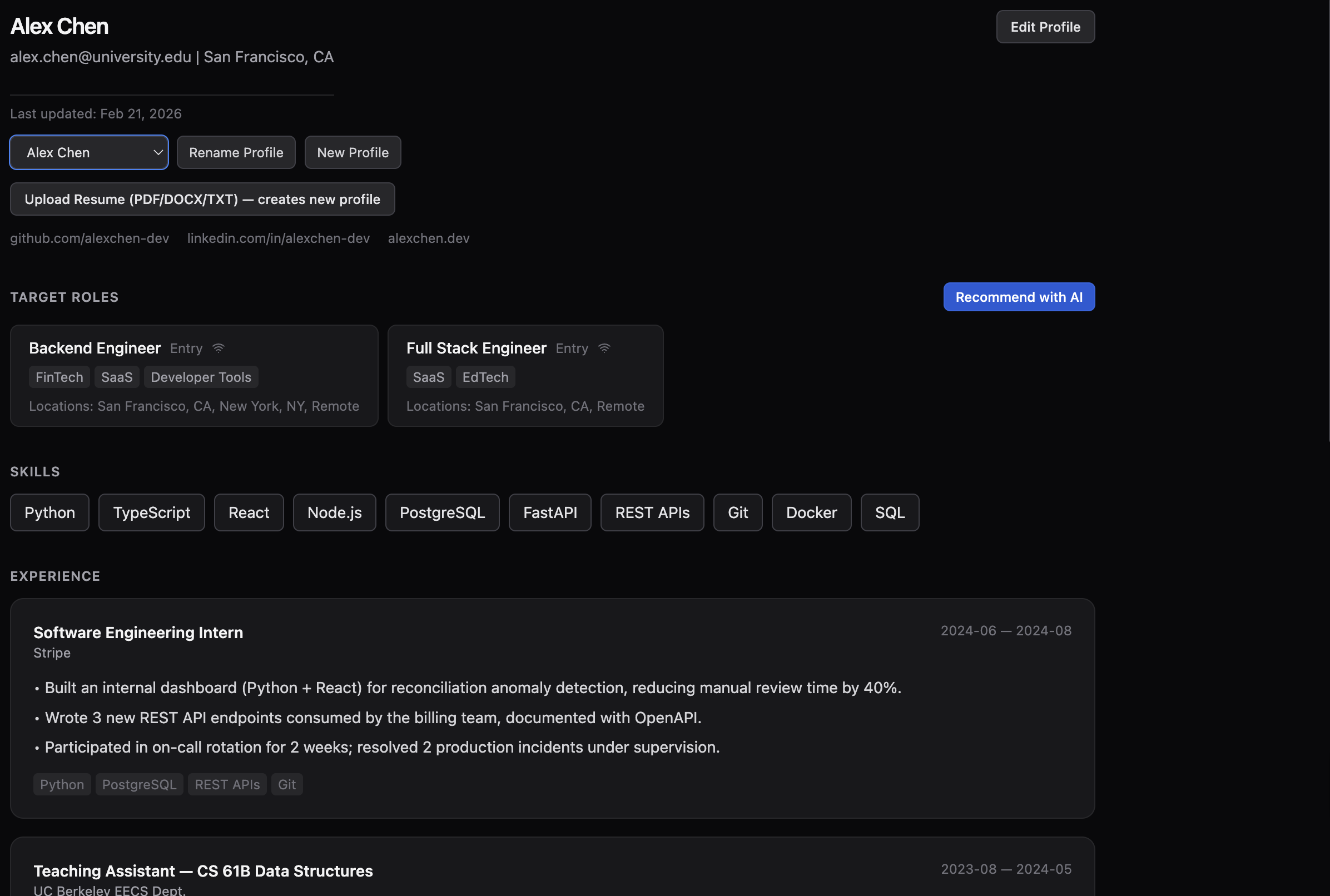The width and height of the screenshot is (1330, 896).
Task: Click the Edit Profile button
Action: (1045, 27)
